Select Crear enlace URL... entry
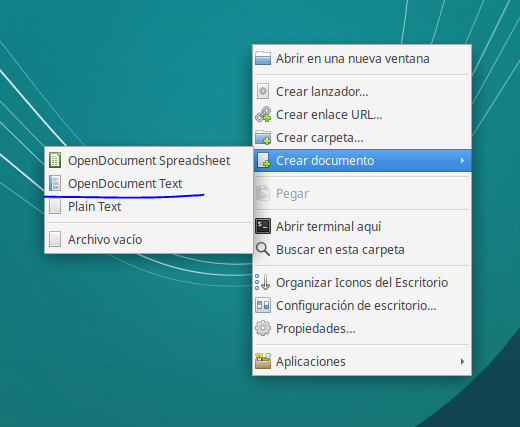The height and width of the screenshot is (427, 520). click(x=362, y=114)
